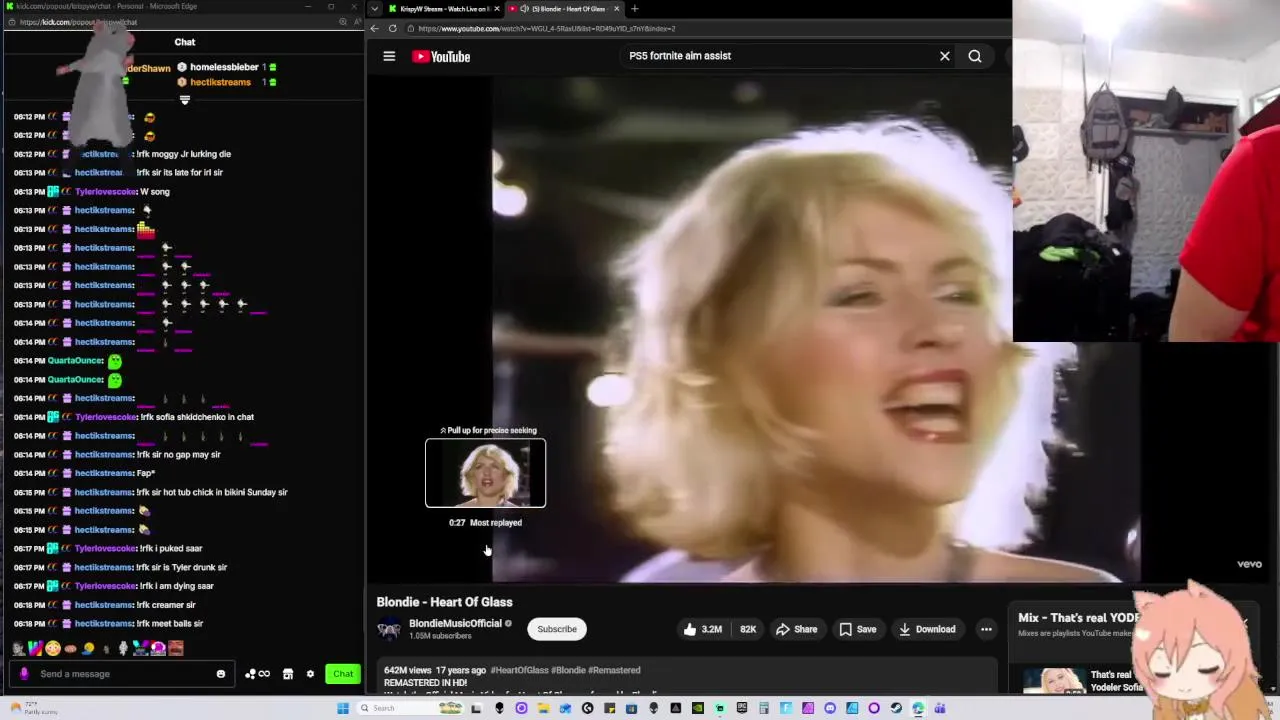Dislike the video (82K thumbs down)

tap(748, 629)
